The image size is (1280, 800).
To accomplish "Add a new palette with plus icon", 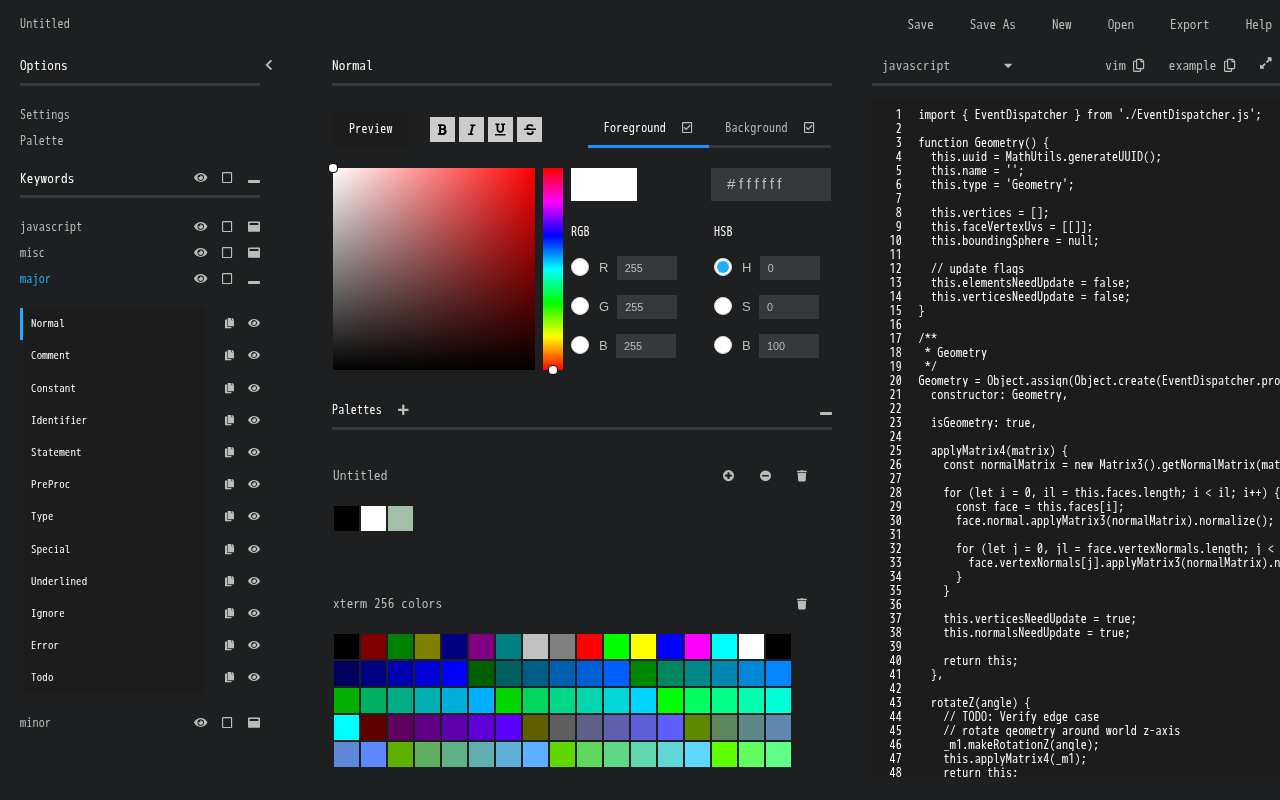I will click(403, 410).
